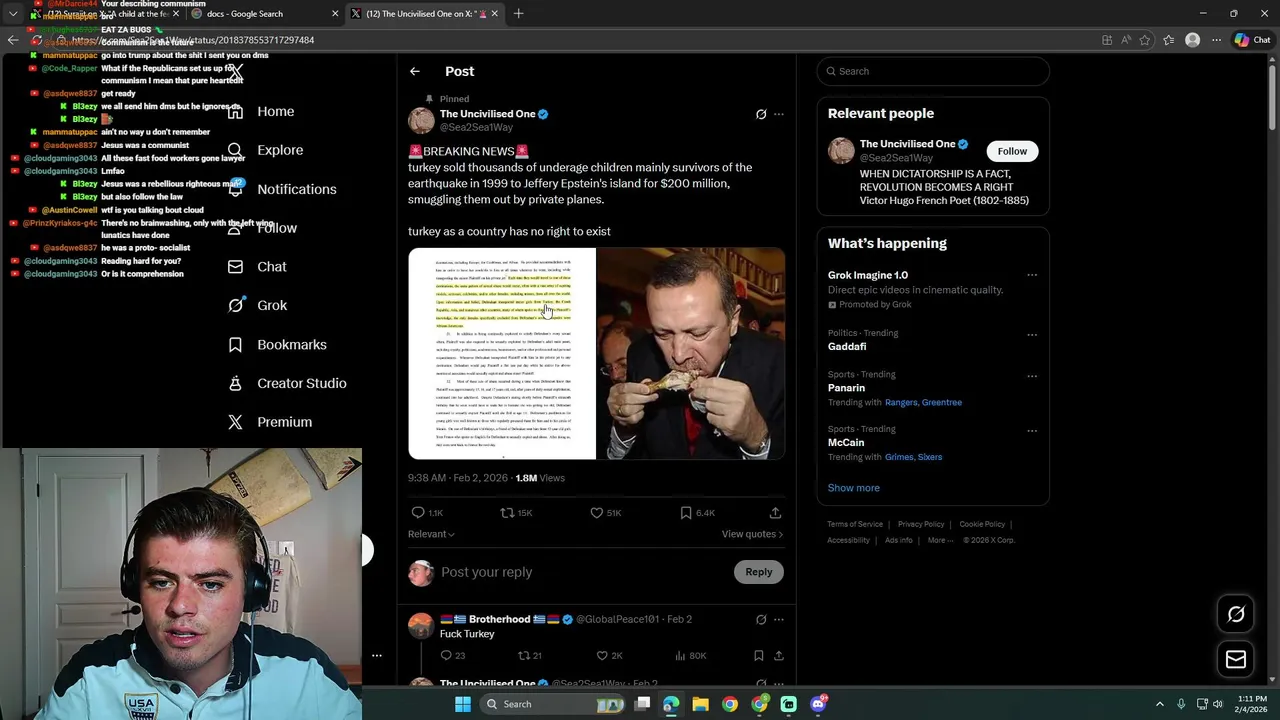This screenshot has height=720, width=1280.
Task: Open Explore in the X sidebar
Action: (265, 150)
